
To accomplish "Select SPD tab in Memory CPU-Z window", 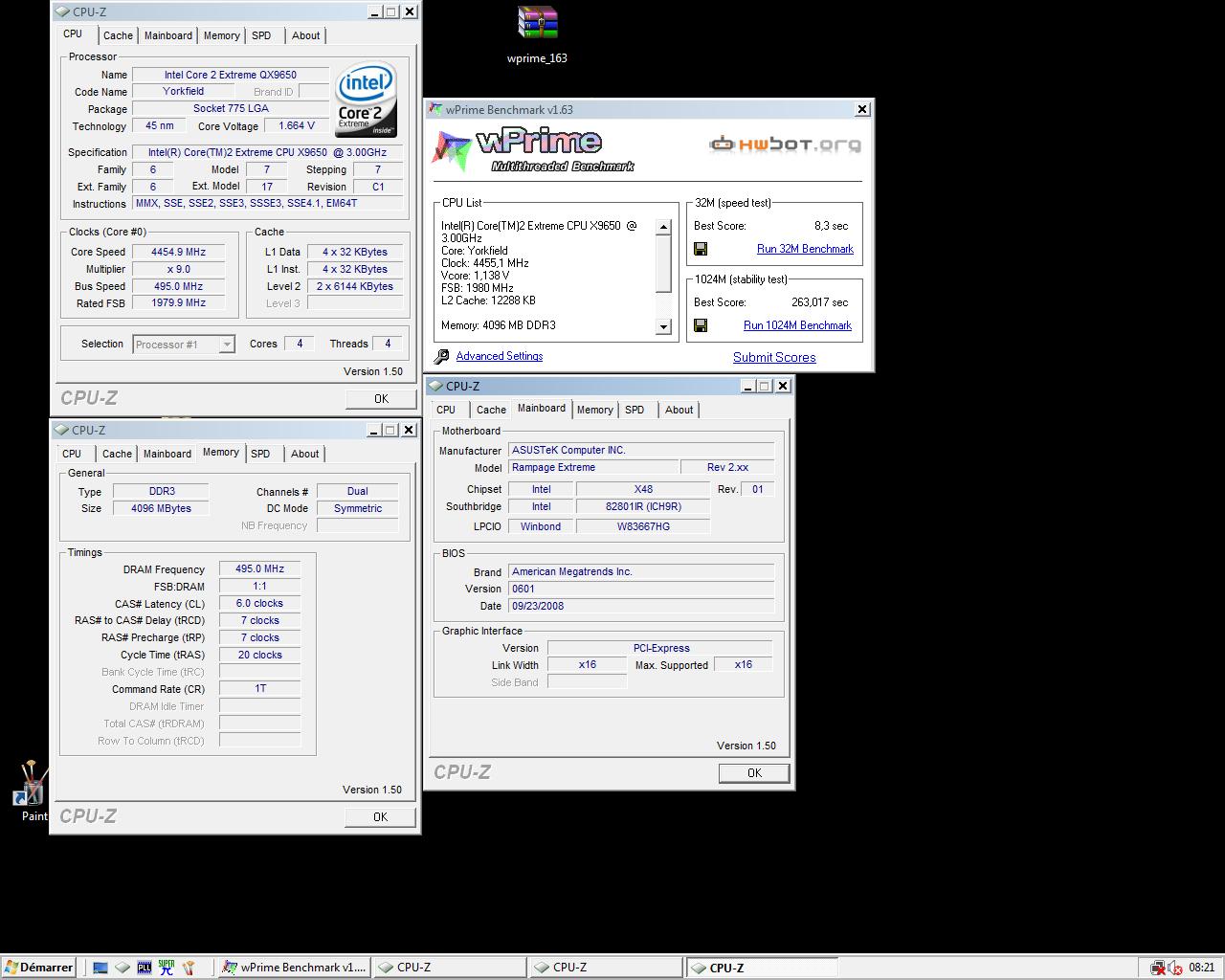I will tap(260, 454).
